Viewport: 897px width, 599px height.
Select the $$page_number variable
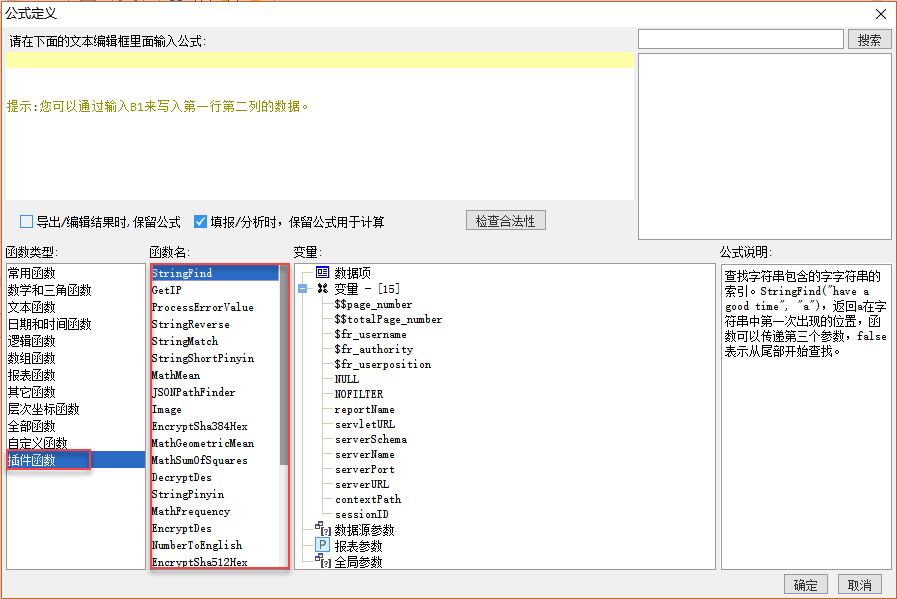click(373, 304)
